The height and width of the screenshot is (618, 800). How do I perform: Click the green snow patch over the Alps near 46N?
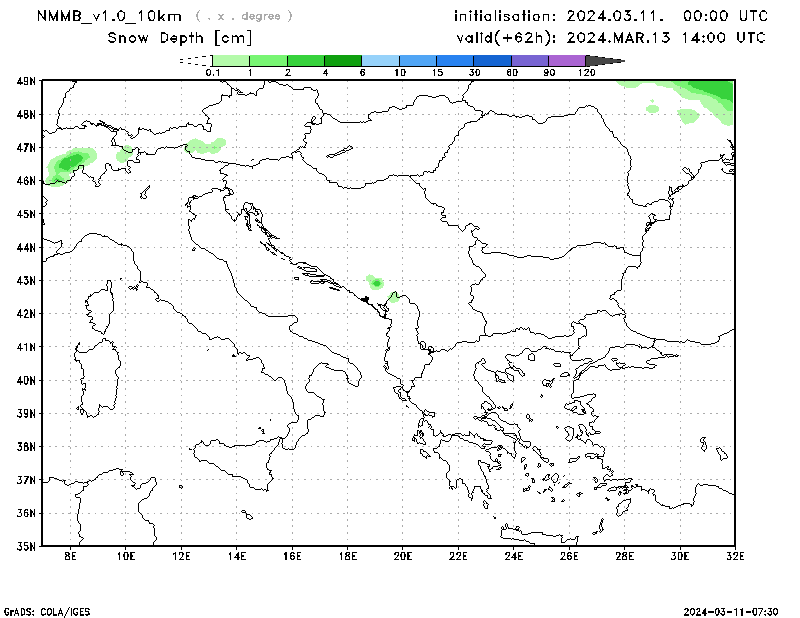pos(70,162)
